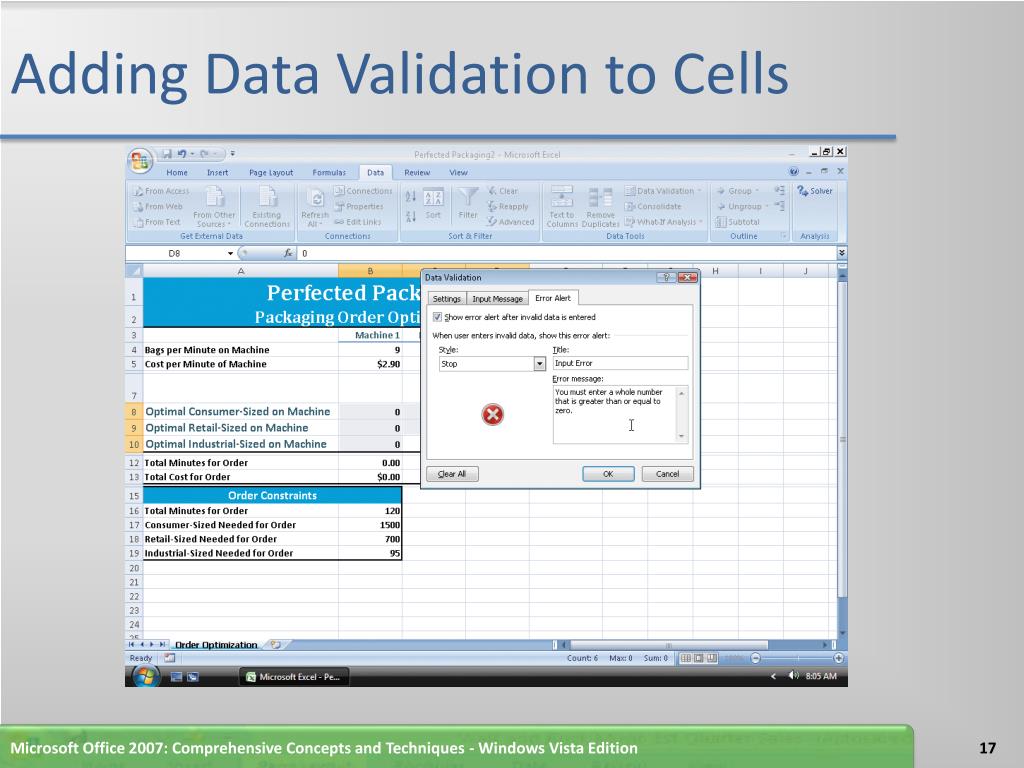This screenshot has width=1024, height=768.
Task: Open the Style dropdown in Data Validation
Action: (x=539, y=364)
